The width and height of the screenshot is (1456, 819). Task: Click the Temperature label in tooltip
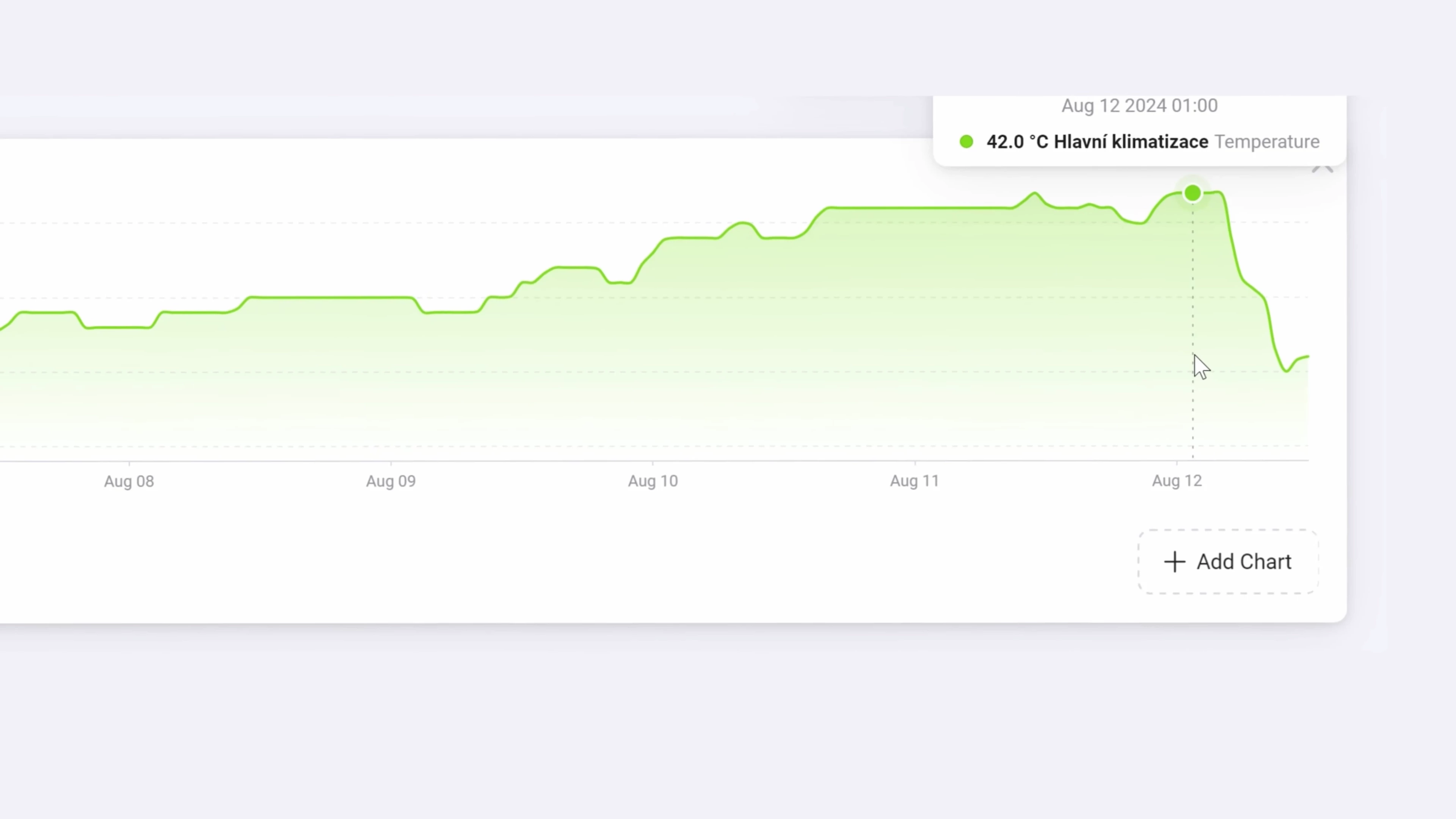tap(1267, 142)
